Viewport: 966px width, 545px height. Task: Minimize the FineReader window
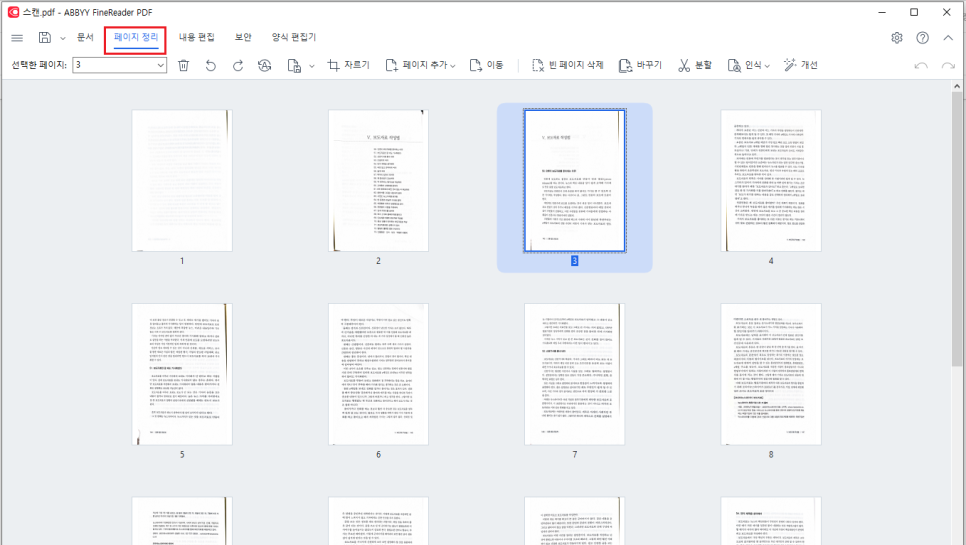[882, 12]
